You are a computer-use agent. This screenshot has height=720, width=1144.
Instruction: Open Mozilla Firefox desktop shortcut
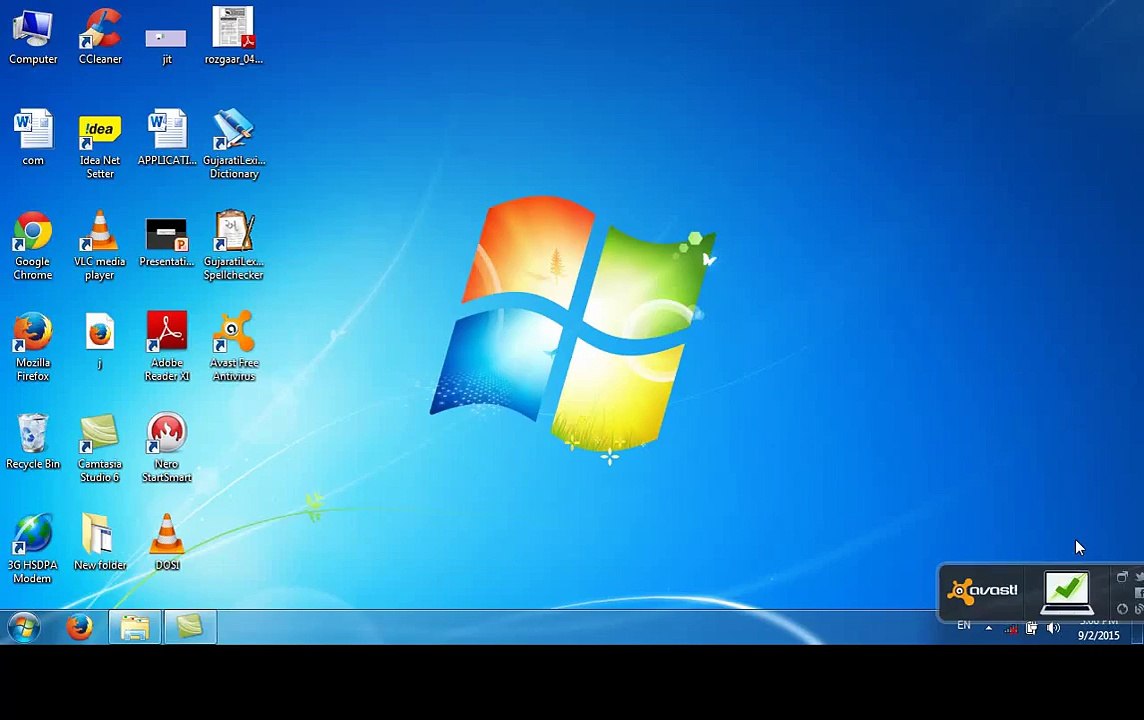[x=33, y=347]
